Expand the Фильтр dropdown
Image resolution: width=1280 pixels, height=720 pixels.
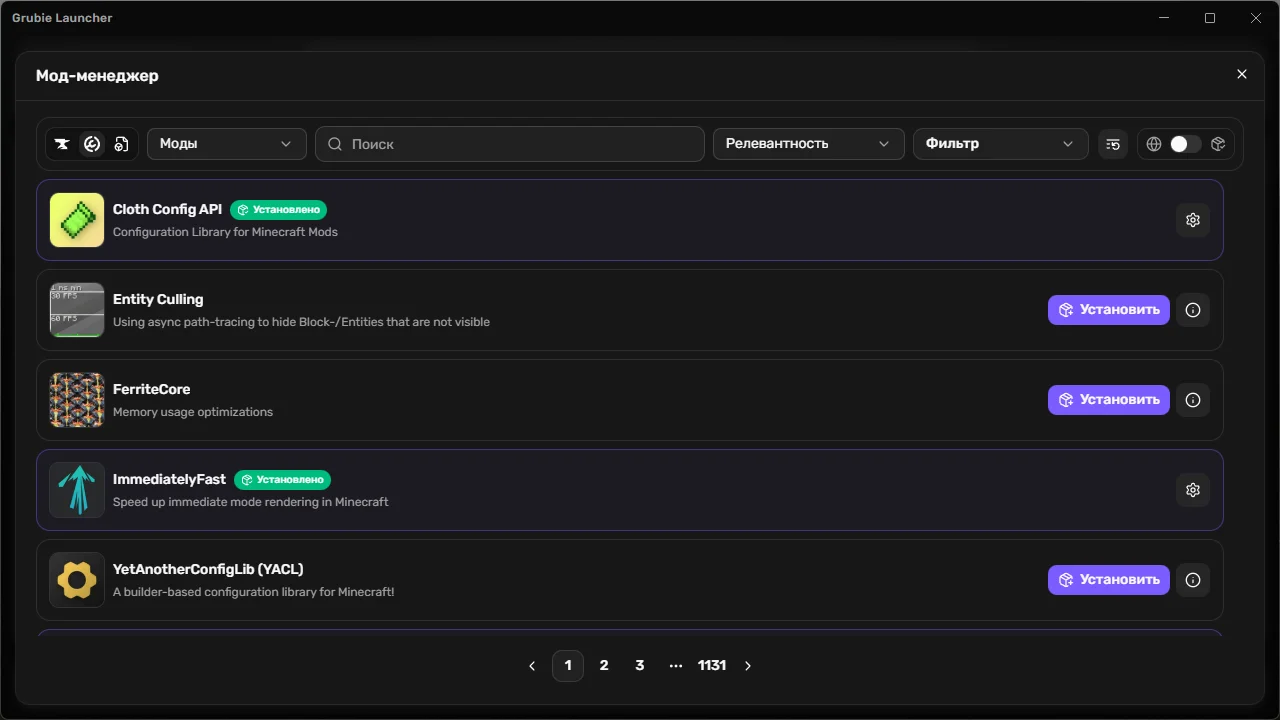(x=1000, y=144)
